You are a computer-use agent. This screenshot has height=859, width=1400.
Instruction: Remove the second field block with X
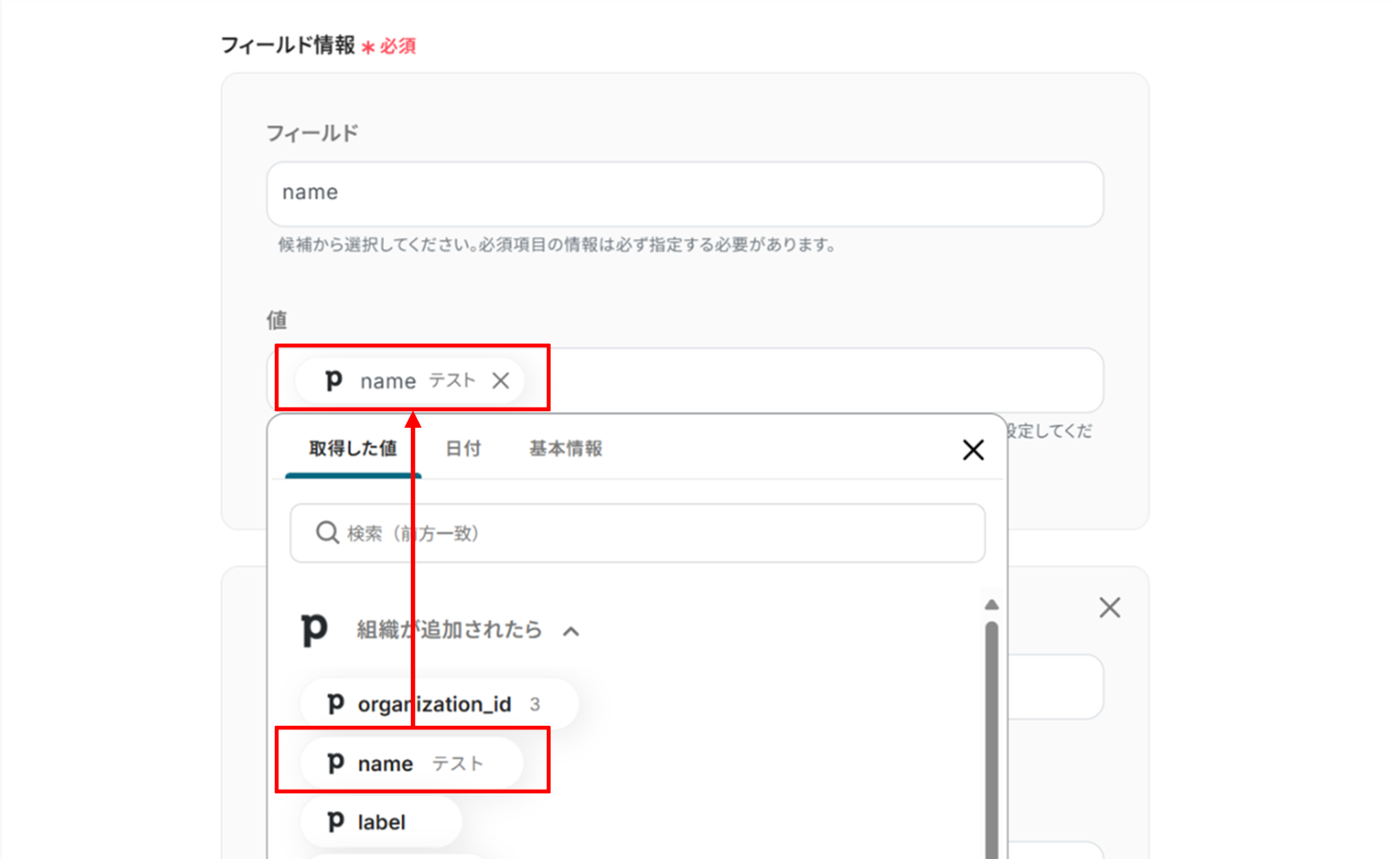tap(1109, 608)
